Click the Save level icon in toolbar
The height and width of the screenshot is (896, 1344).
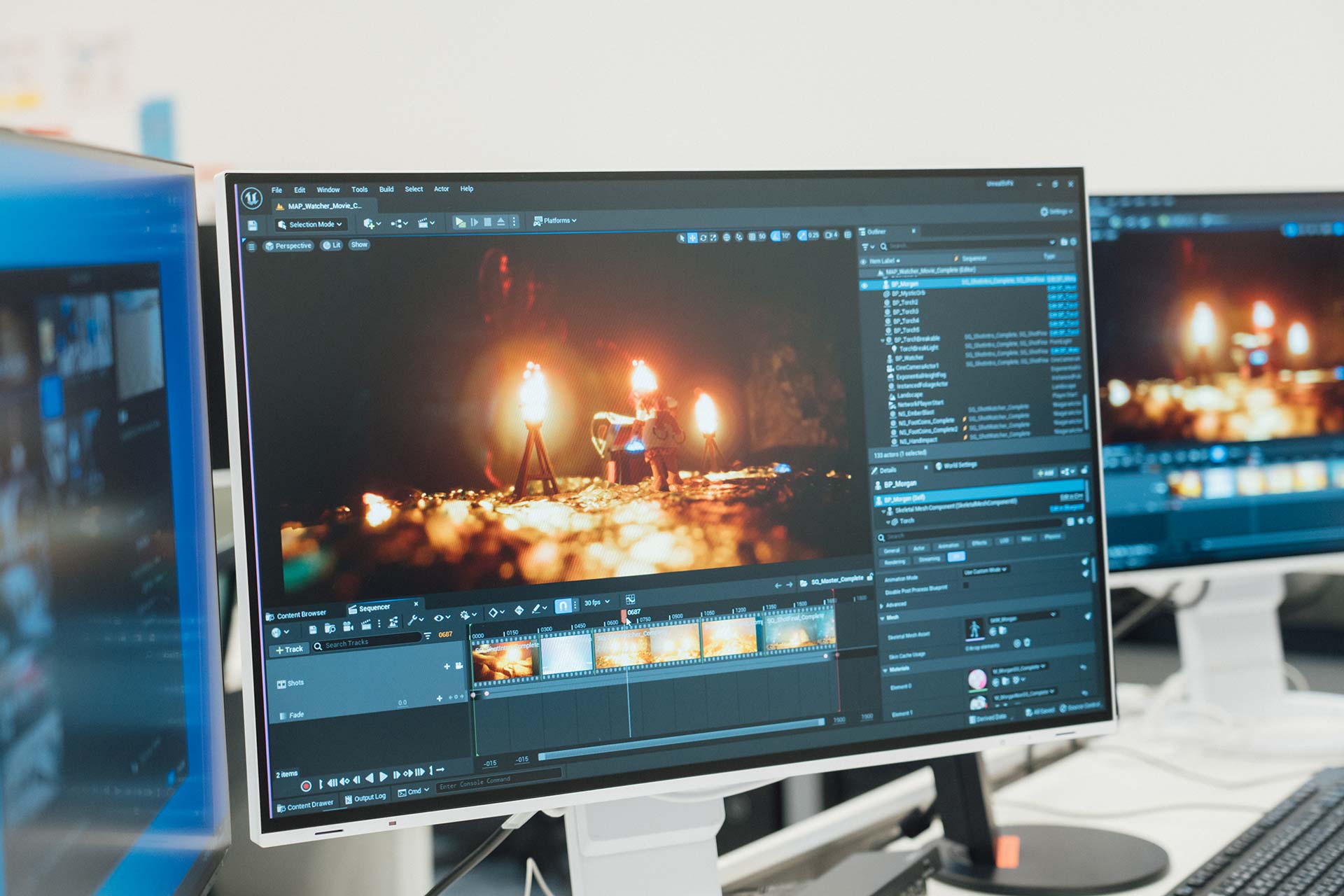(x=253, y=225)
